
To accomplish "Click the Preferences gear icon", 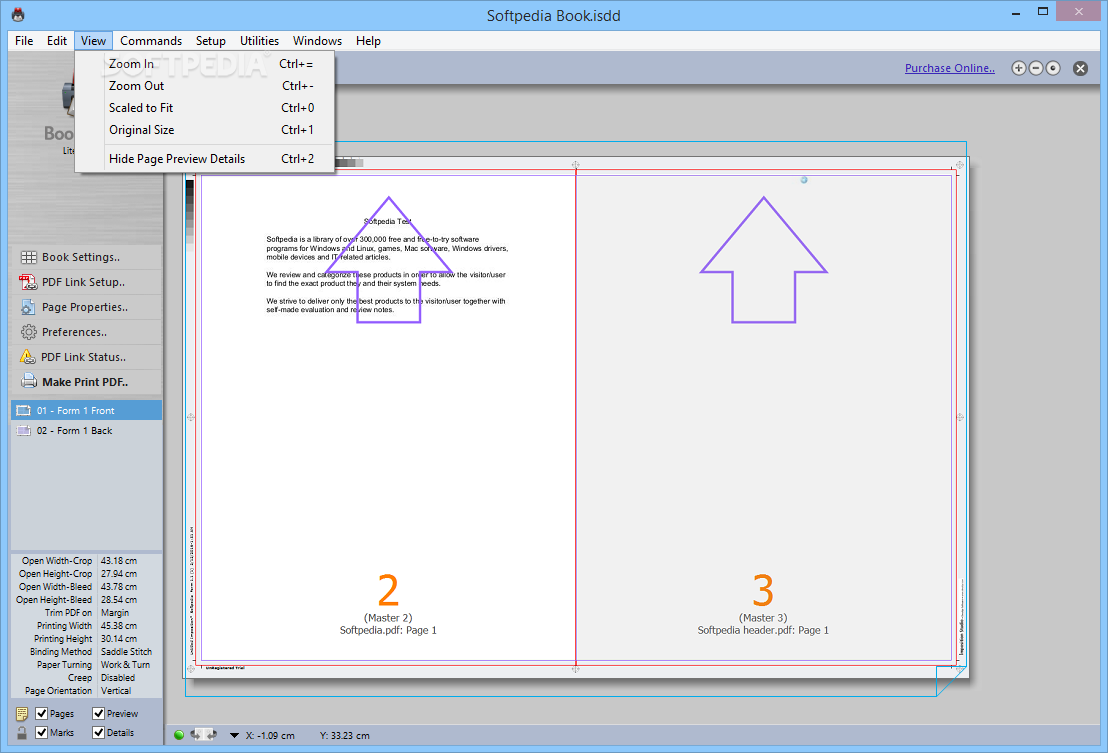I will pos(28,332).
